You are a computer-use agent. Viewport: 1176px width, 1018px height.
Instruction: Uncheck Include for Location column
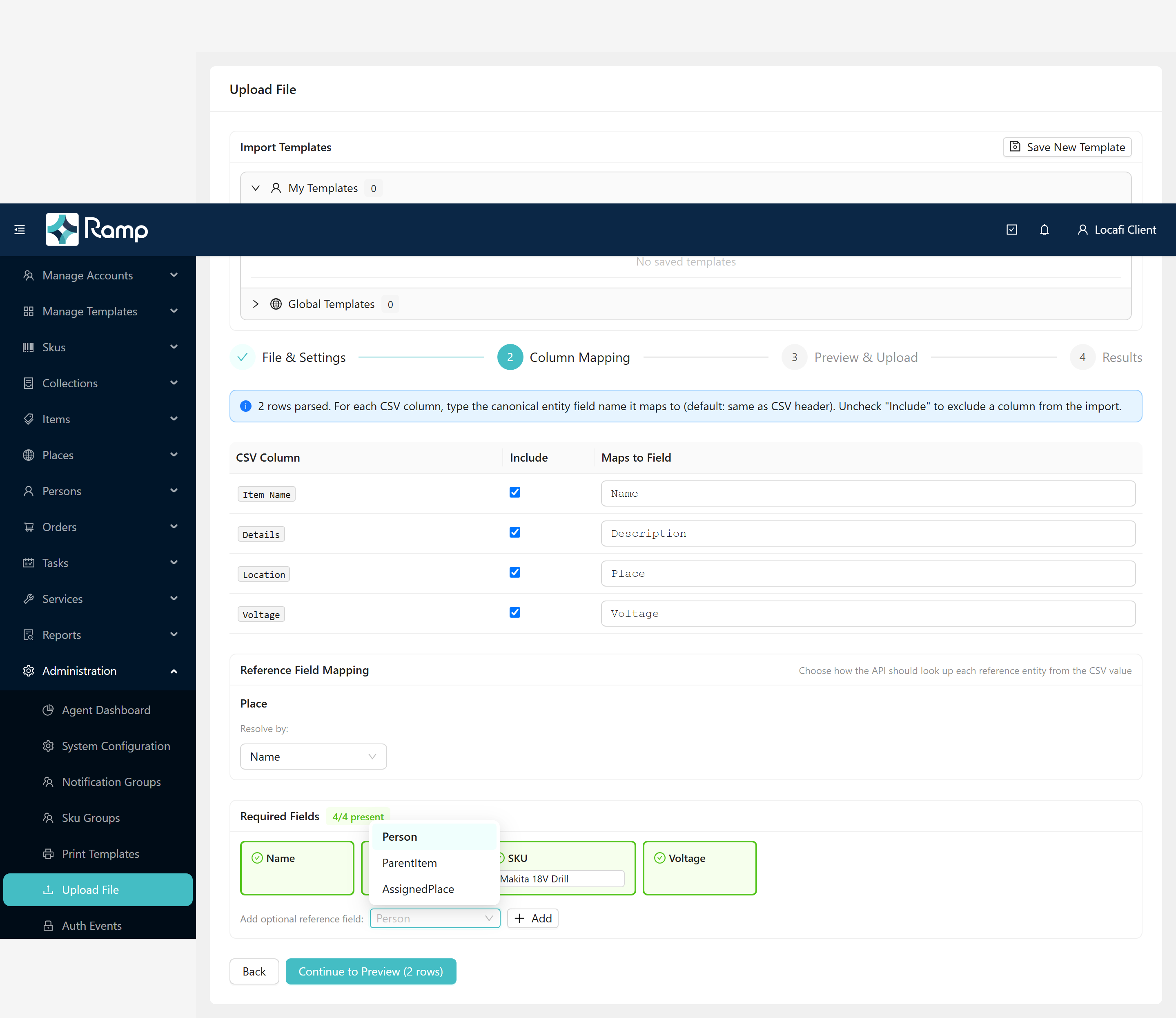pos(514,573)
